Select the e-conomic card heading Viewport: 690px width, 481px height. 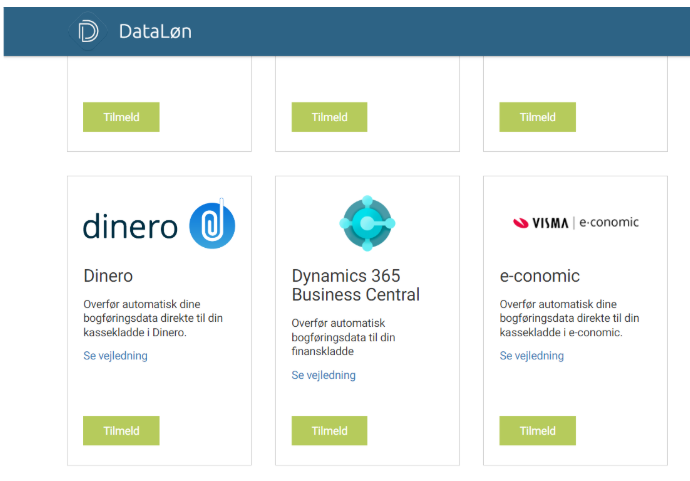[x=540, y=276]
